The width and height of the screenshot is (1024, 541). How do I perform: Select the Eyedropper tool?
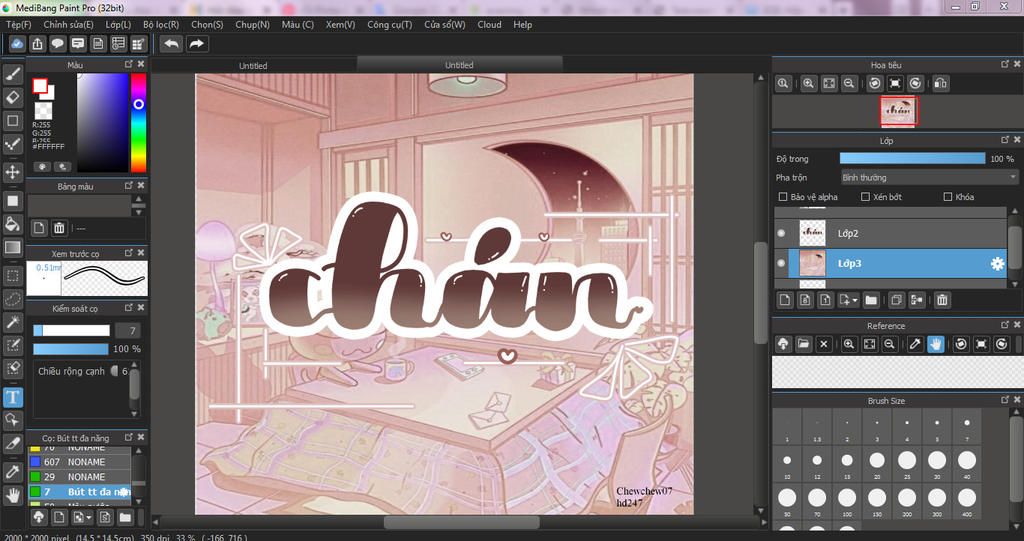point(12,472)
